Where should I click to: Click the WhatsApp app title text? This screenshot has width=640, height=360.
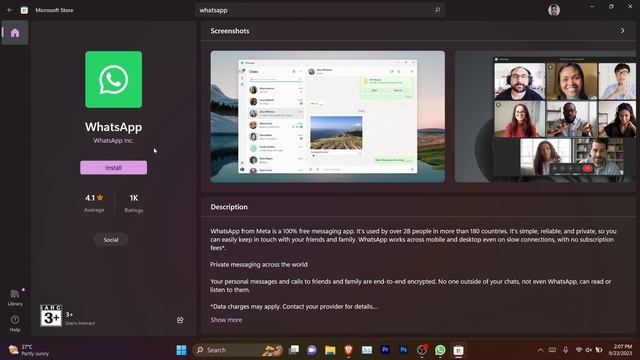point(113,127)
